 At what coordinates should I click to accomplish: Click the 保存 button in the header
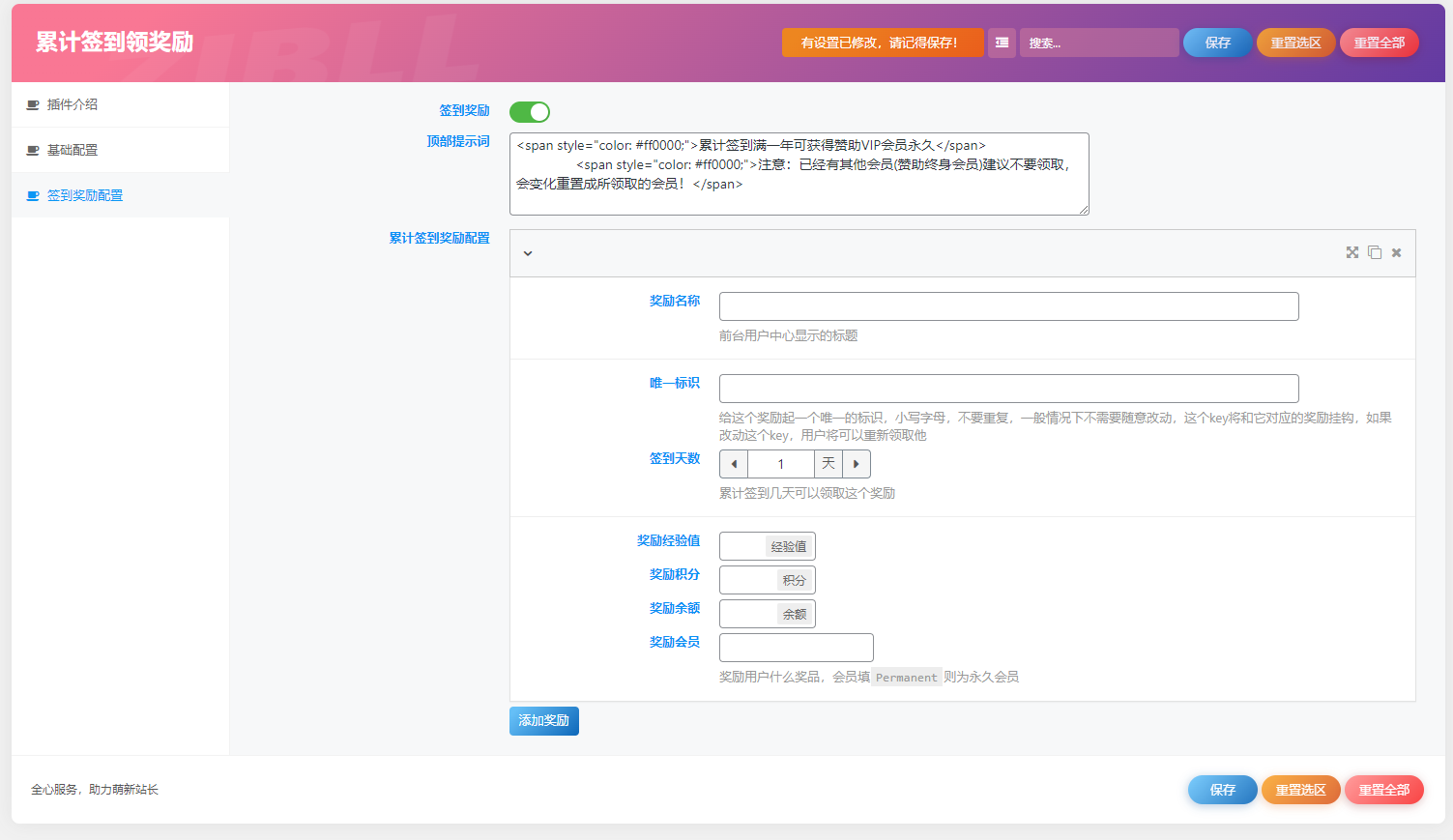pyautogui.click(x=1217, y=43)
